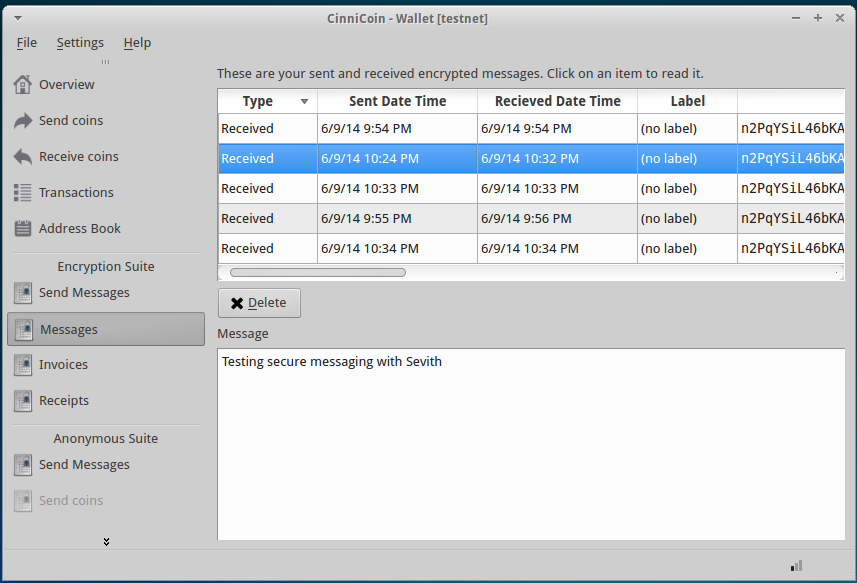Go to the Overview page

click(67, 85)
